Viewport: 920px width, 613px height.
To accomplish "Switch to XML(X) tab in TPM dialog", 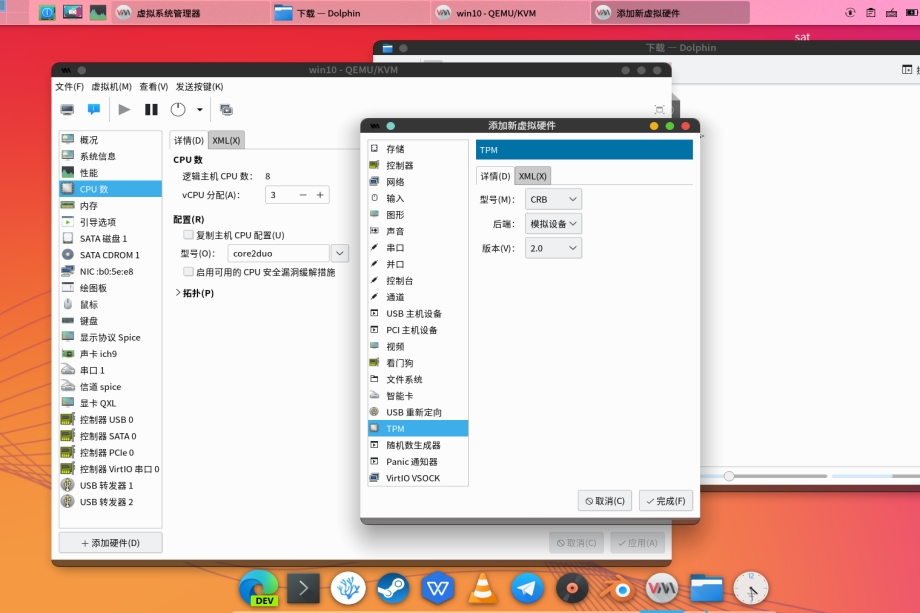I will tap(533, 176).
